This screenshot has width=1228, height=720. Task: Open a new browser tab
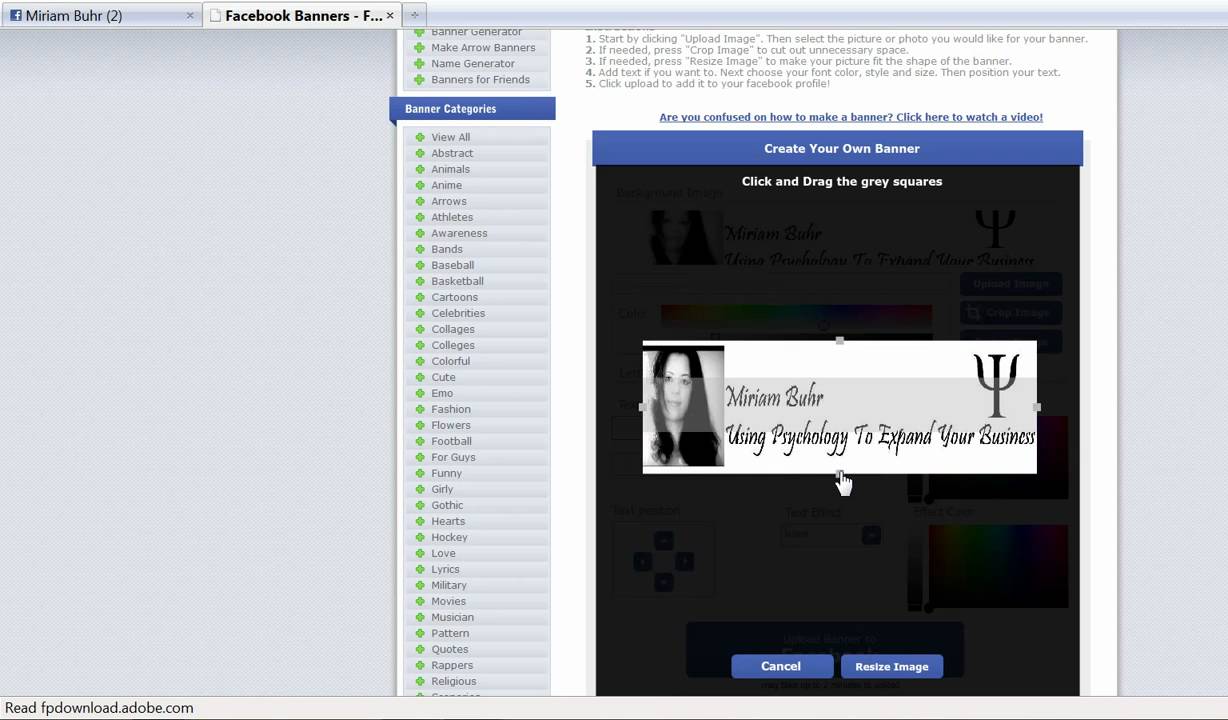point(414,15)
